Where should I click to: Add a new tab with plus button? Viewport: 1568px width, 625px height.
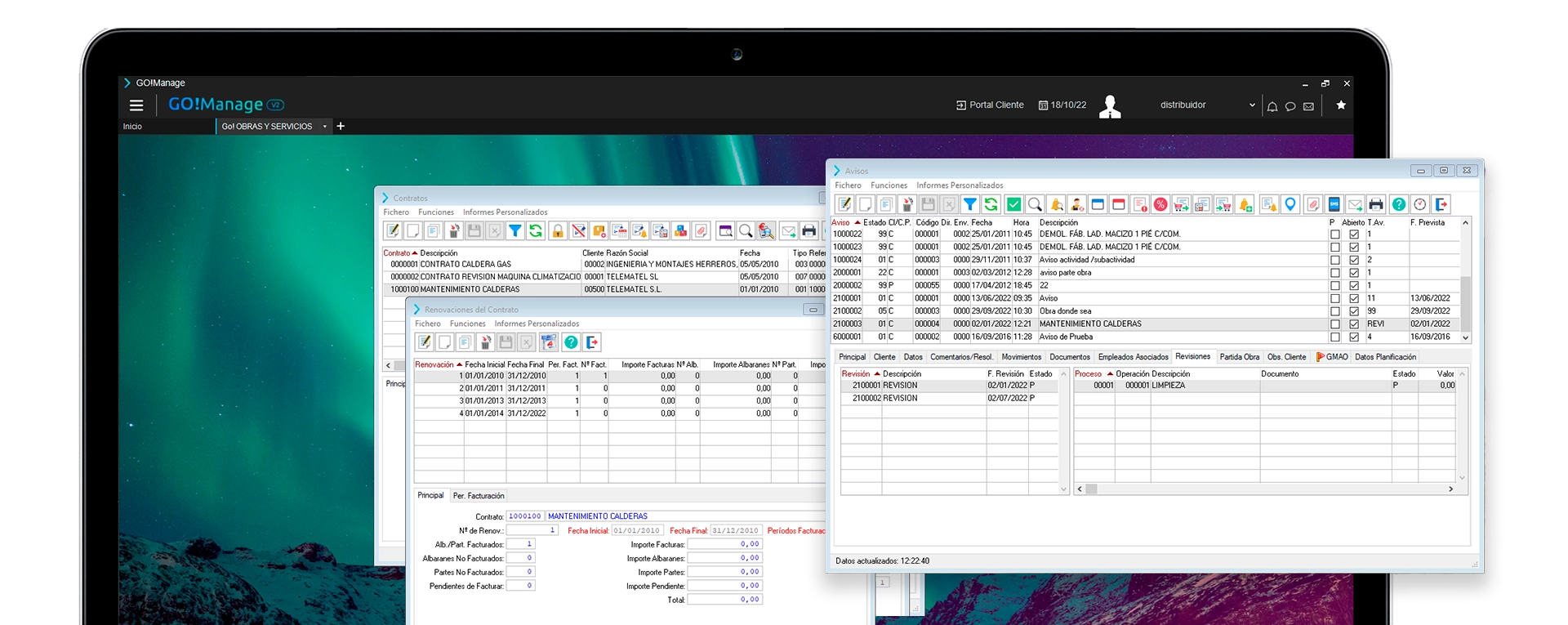(341, 127)
